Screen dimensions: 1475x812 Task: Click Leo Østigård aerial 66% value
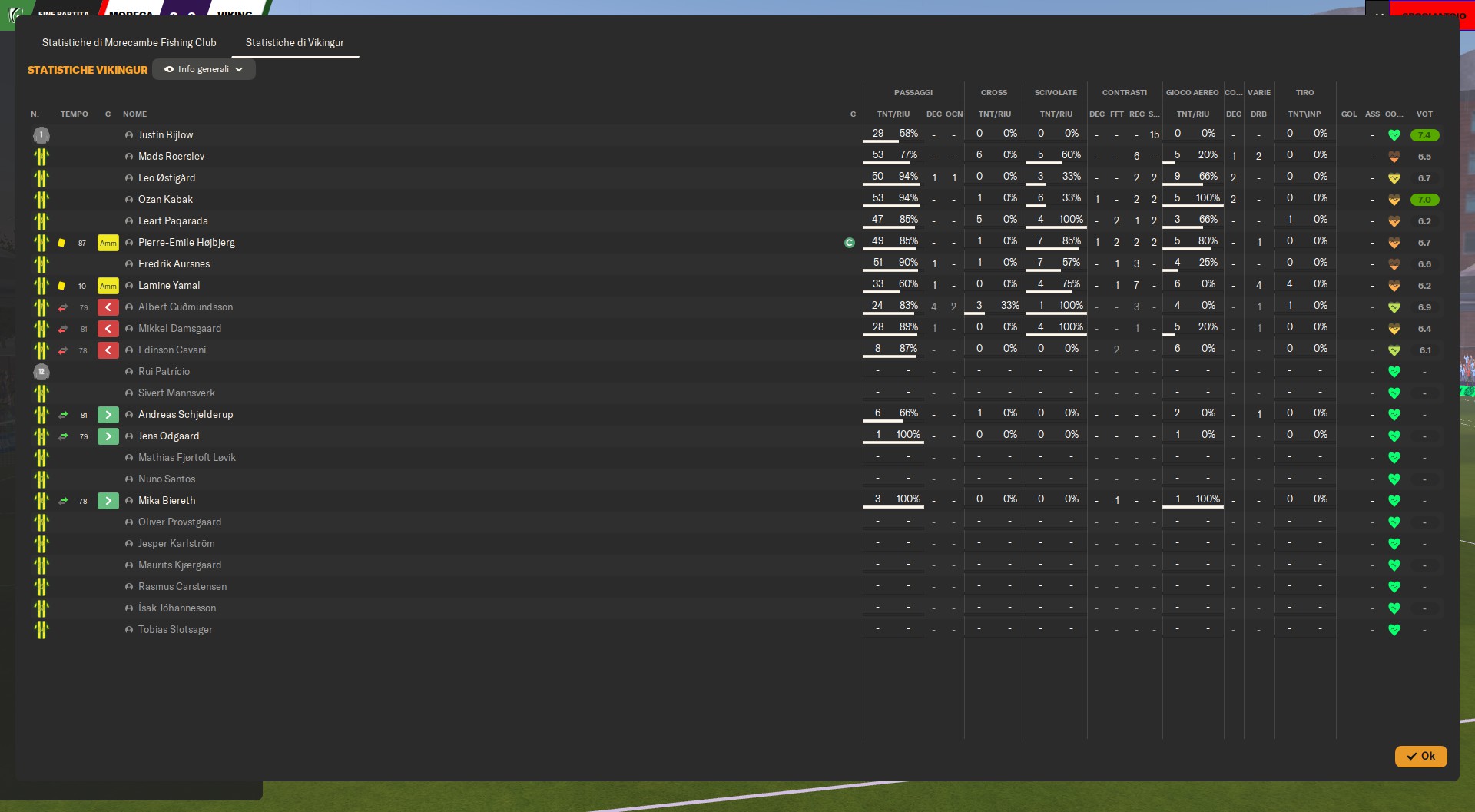(1208, 177)
